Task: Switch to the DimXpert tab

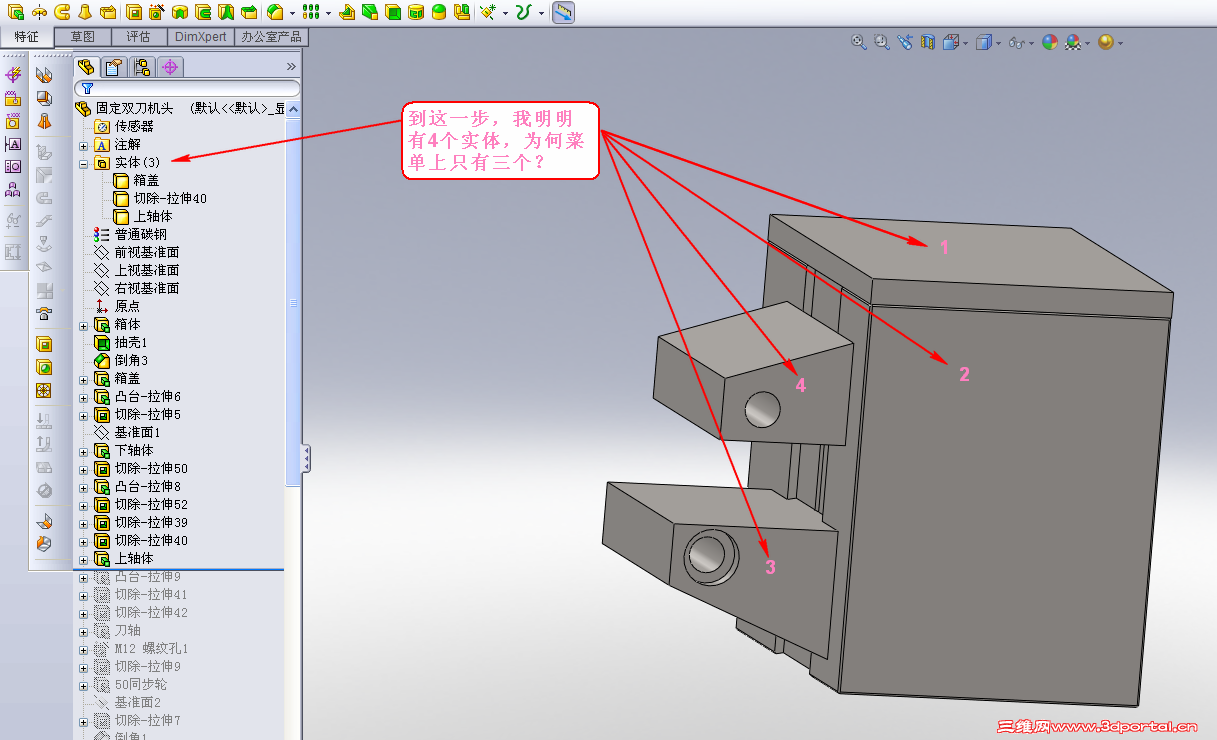Action: (201, 37)
